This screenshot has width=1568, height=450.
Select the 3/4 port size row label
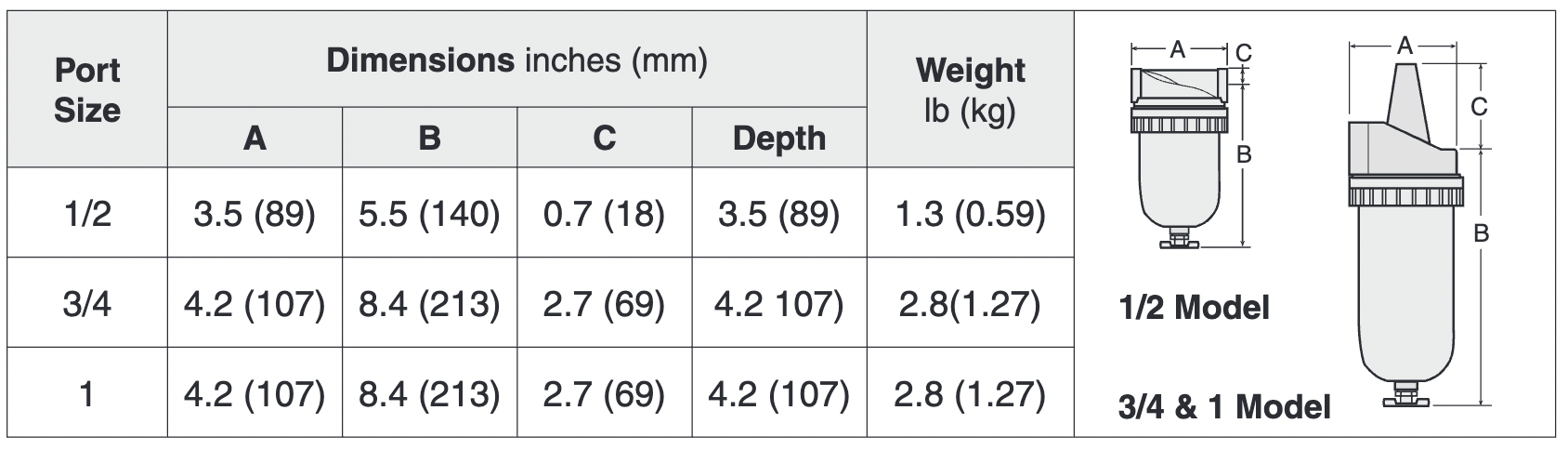[87, 303]
